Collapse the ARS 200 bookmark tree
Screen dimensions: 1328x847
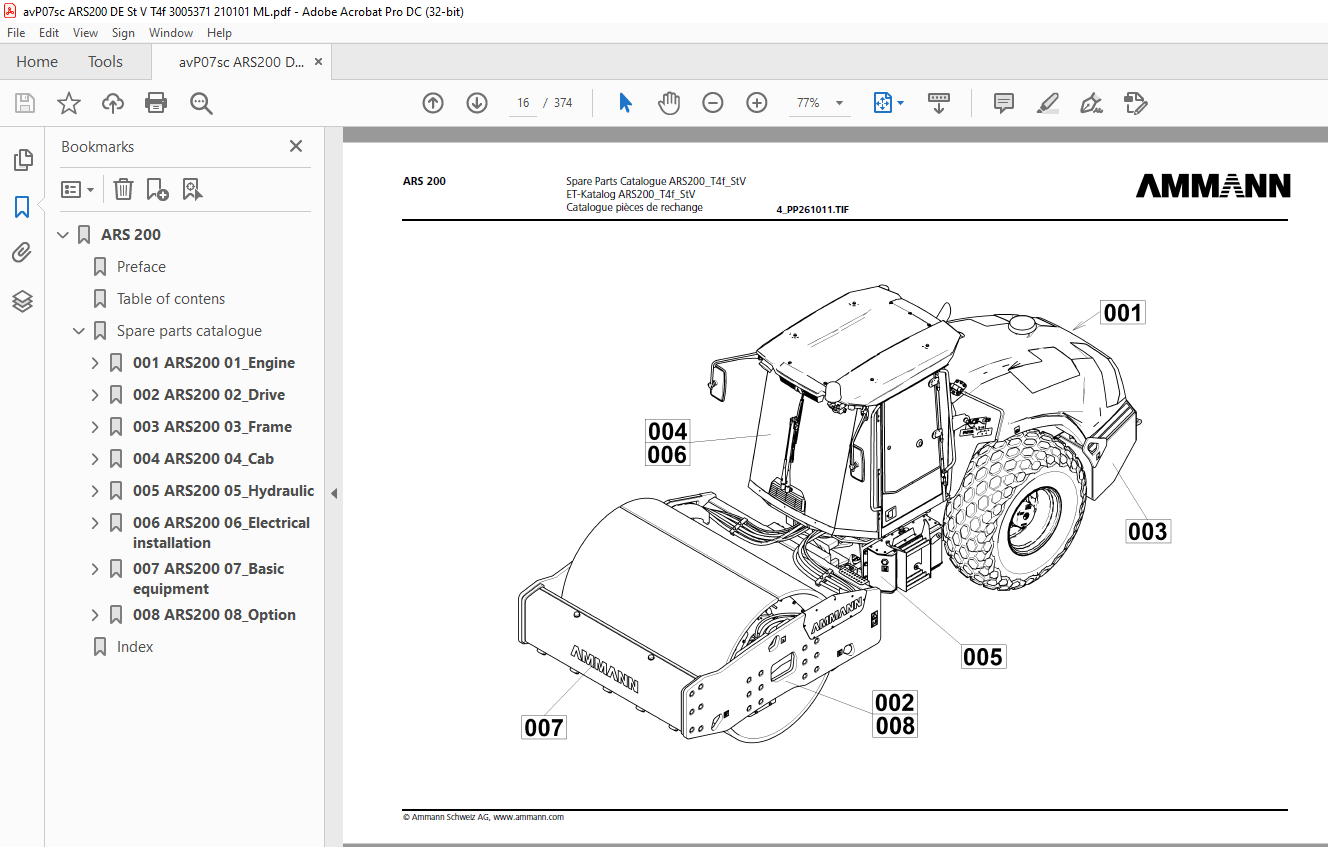tap(64, 235)
